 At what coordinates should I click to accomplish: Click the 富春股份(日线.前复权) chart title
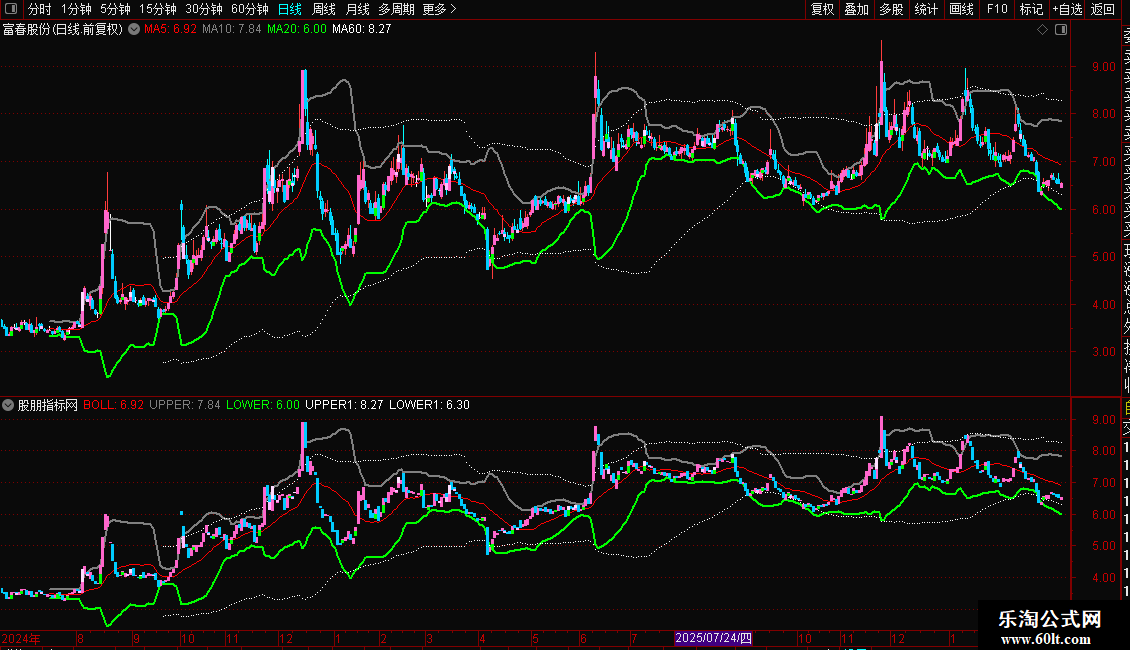(x=63, y=29)
